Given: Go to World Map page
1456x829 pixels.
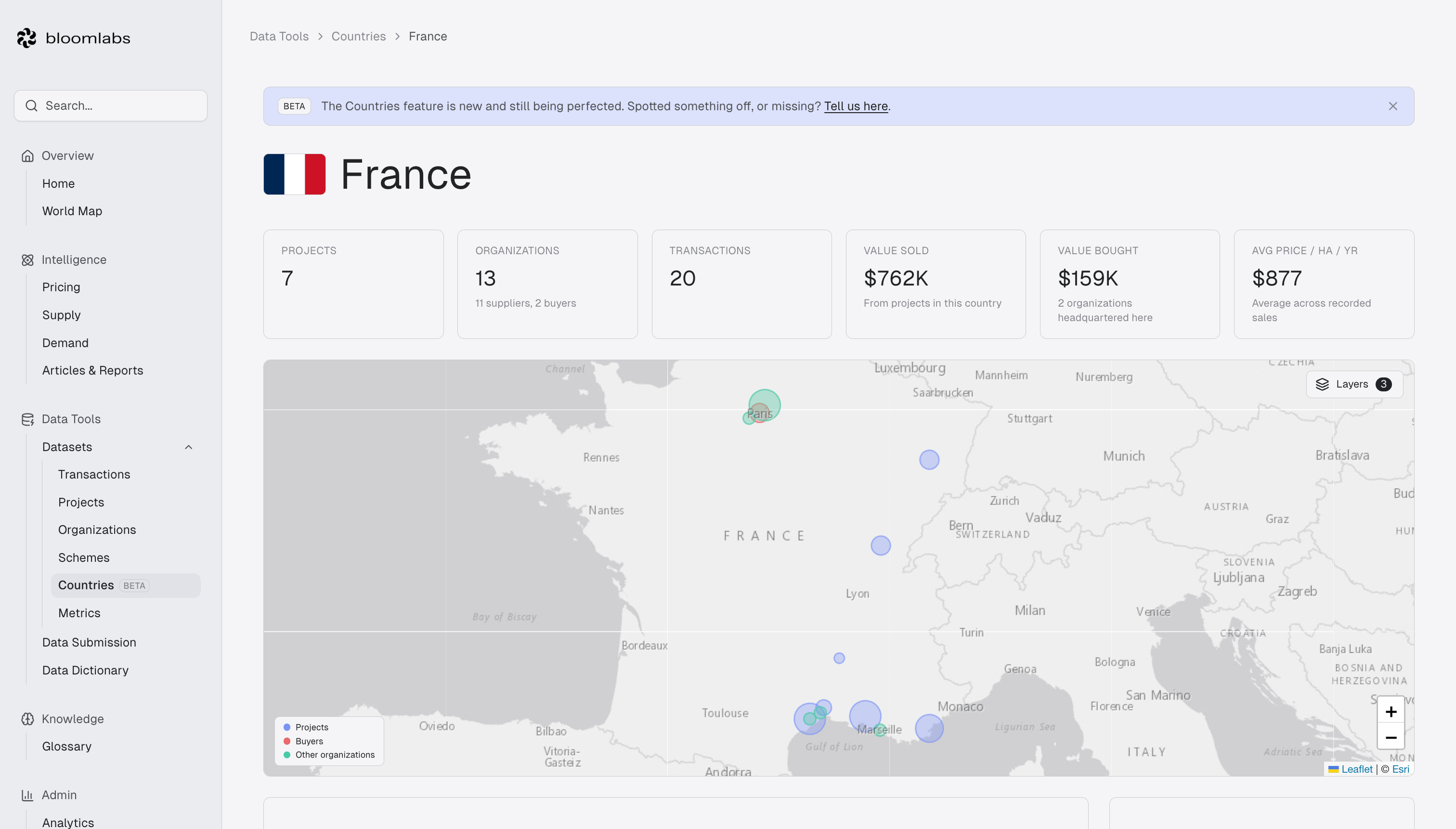Looking at the screenshot, I should point(72,211).
